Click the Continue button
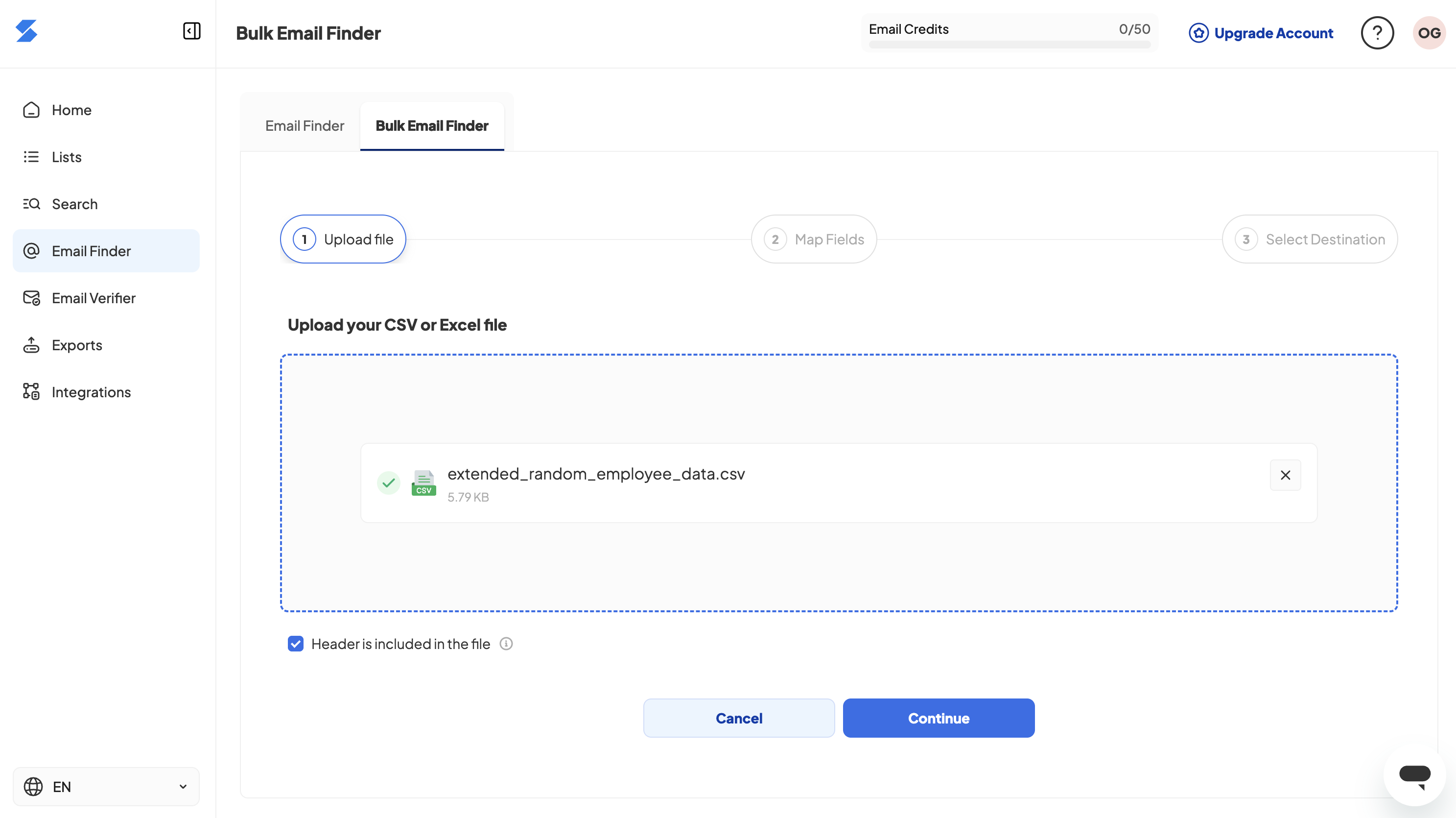Screen dimensions: 1456x818 (938, 718)
